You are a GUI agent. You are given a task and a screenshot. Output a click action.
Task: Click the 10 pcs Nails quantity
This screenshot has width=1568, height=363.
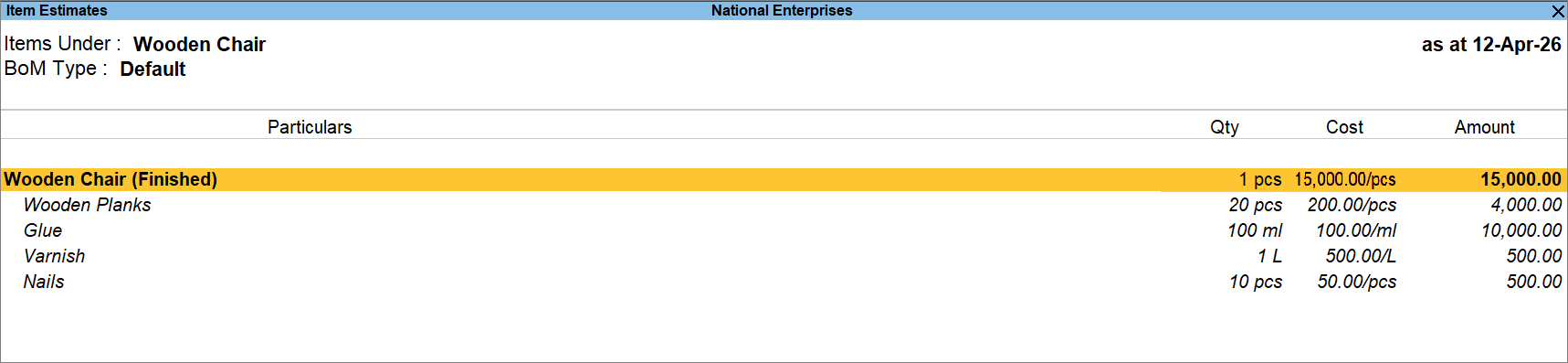(1256, 282)
